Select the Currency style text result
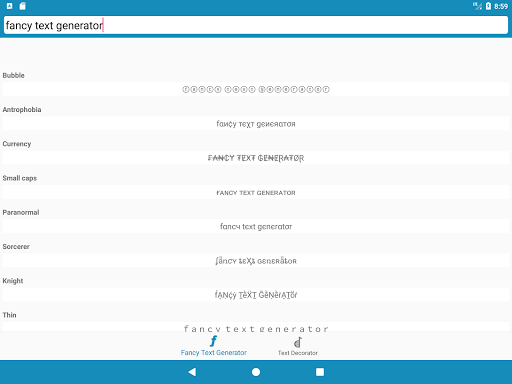This screenshot has height=384, width=512. click(x=256, y=158)
